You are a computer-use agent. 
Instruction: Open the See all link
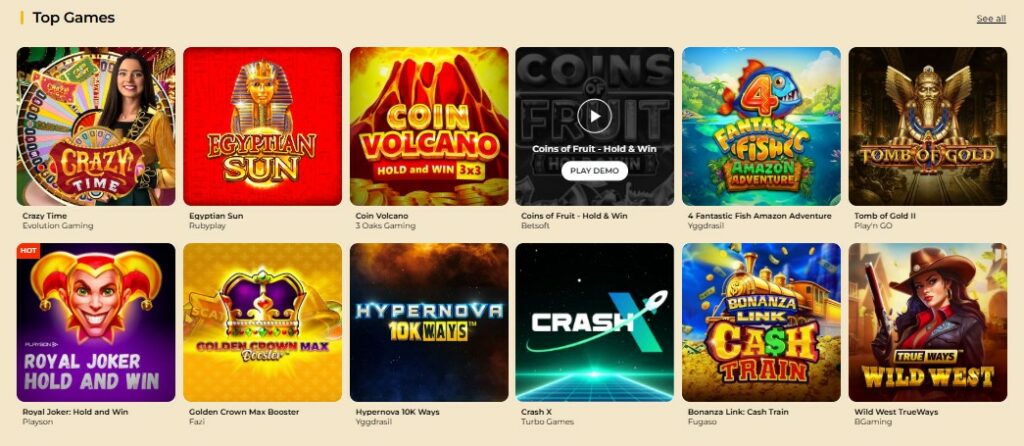pyautogui.click(x=991, y=18)
